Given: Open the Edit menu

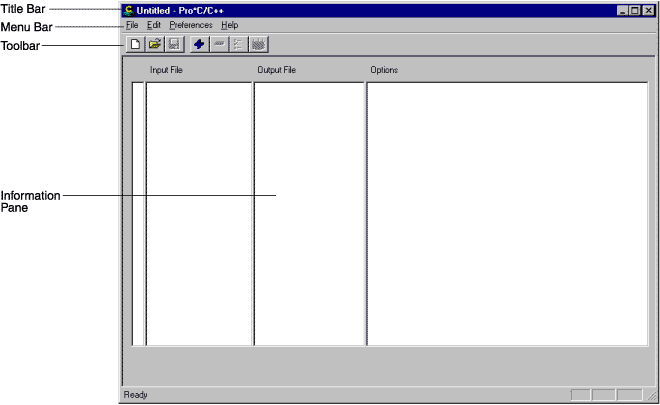Looking at the screenshot, I should (154, 25).
